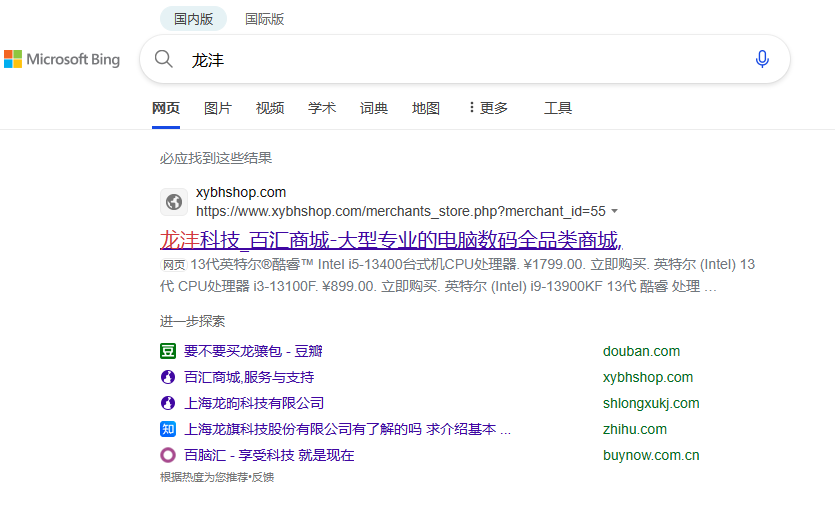Click the favicon beside 上海龙昫科技有限公司
835x508 pixels.
168,403
